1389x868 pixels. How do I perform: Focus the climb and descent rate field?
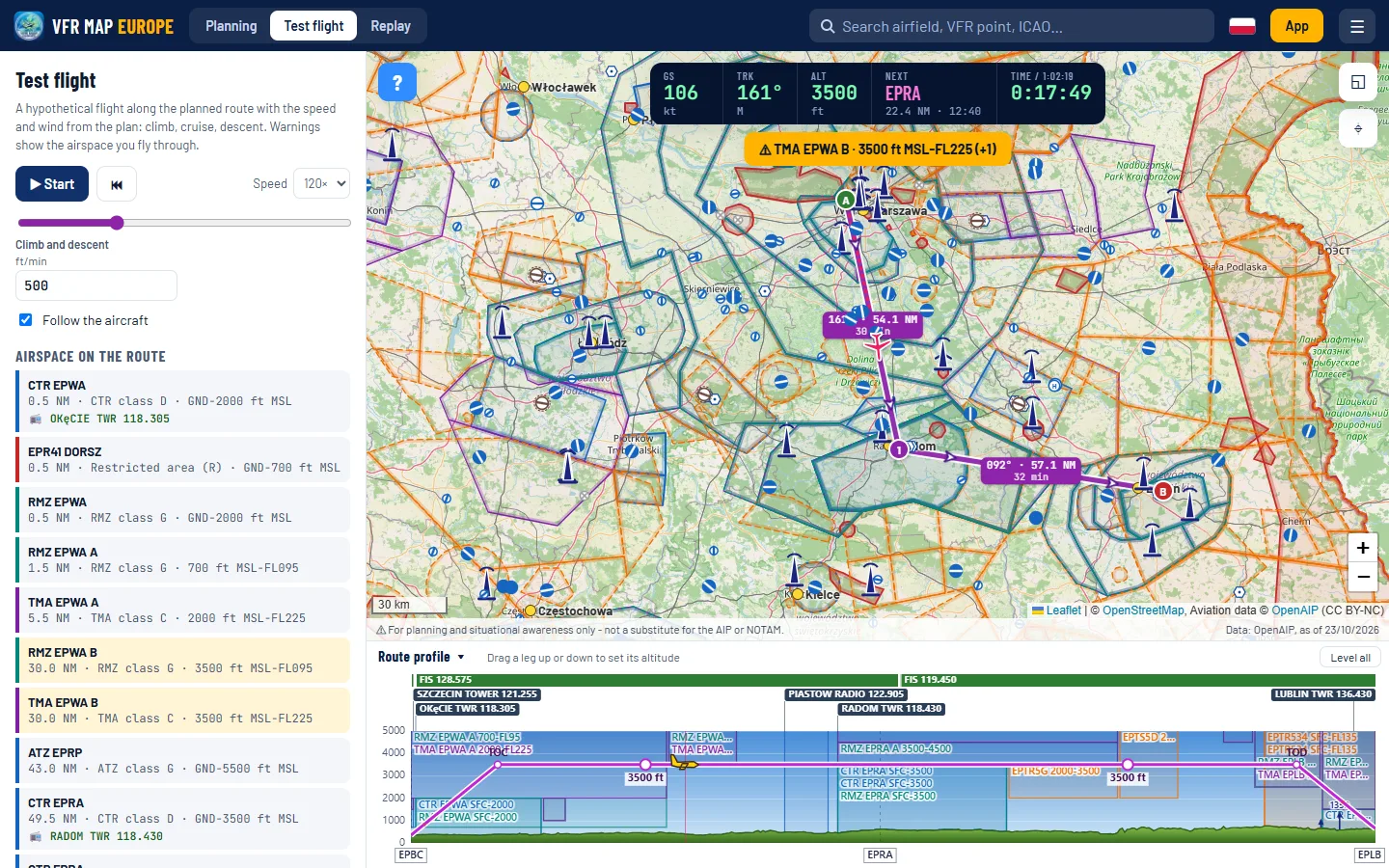point(96,285)
